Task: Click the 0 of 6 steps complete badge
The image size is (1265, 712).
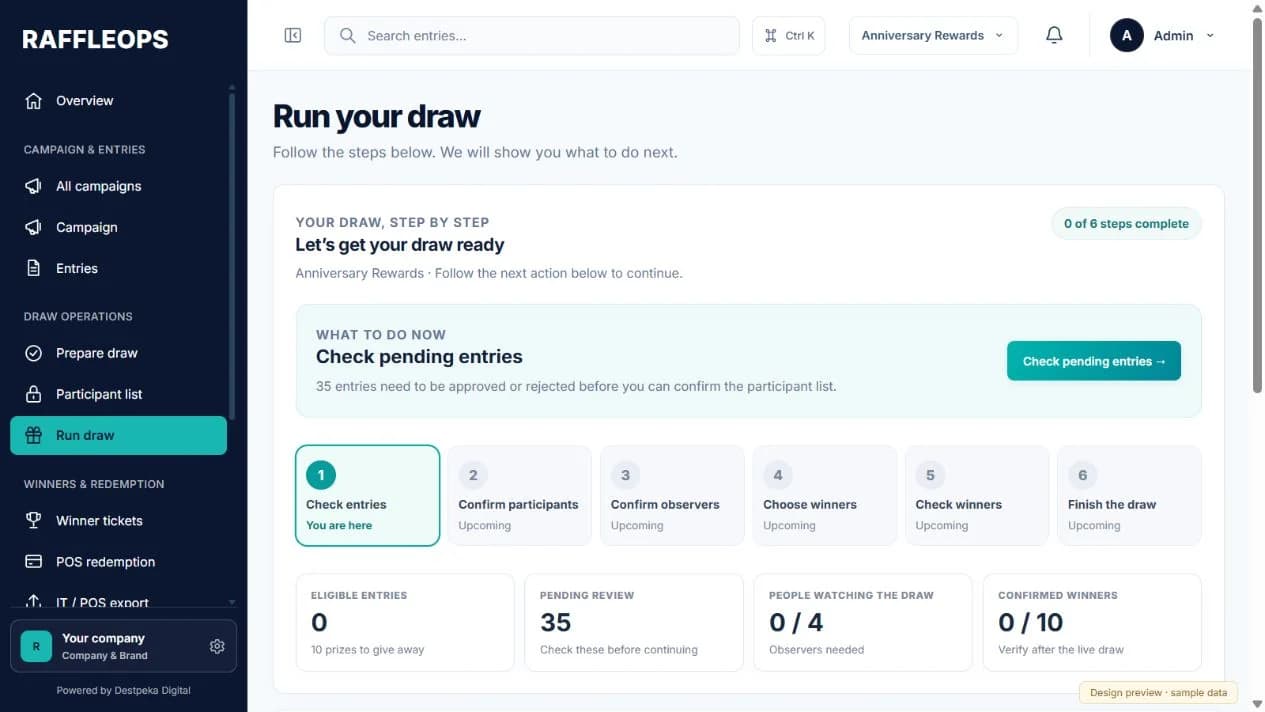Action: tap(1126, 224)
